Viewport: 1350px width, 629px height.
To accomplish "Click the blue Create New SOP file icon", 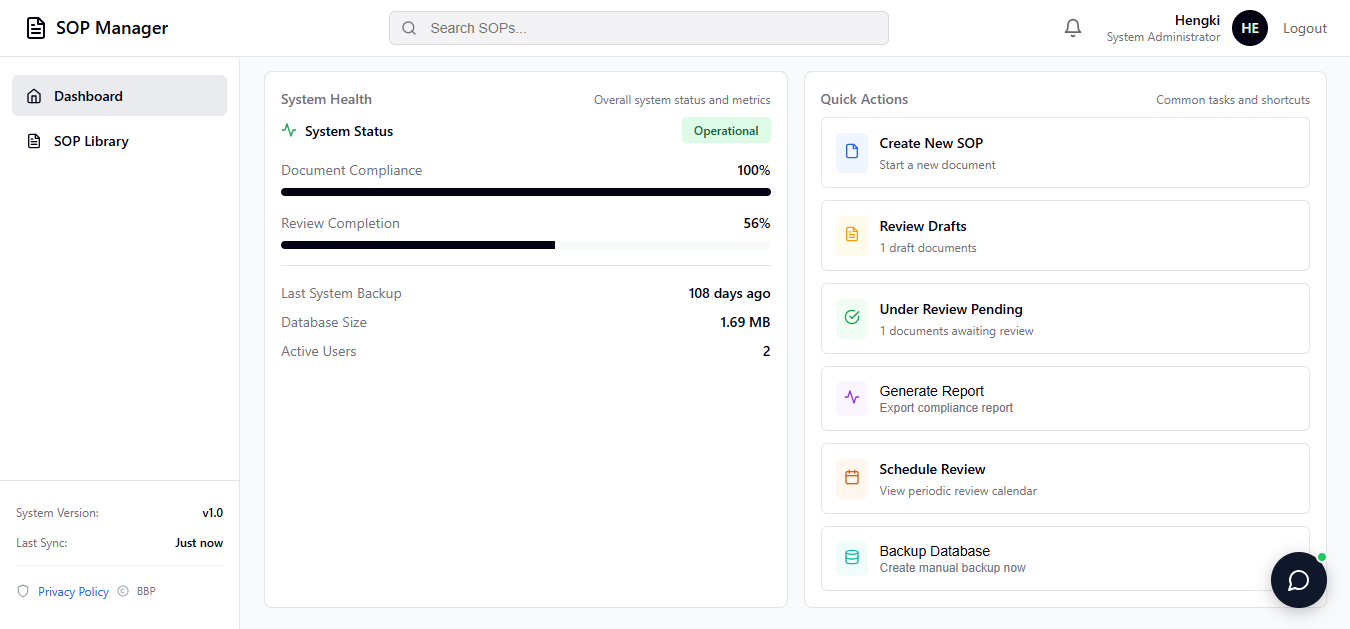I will click(x=852, y=152).
